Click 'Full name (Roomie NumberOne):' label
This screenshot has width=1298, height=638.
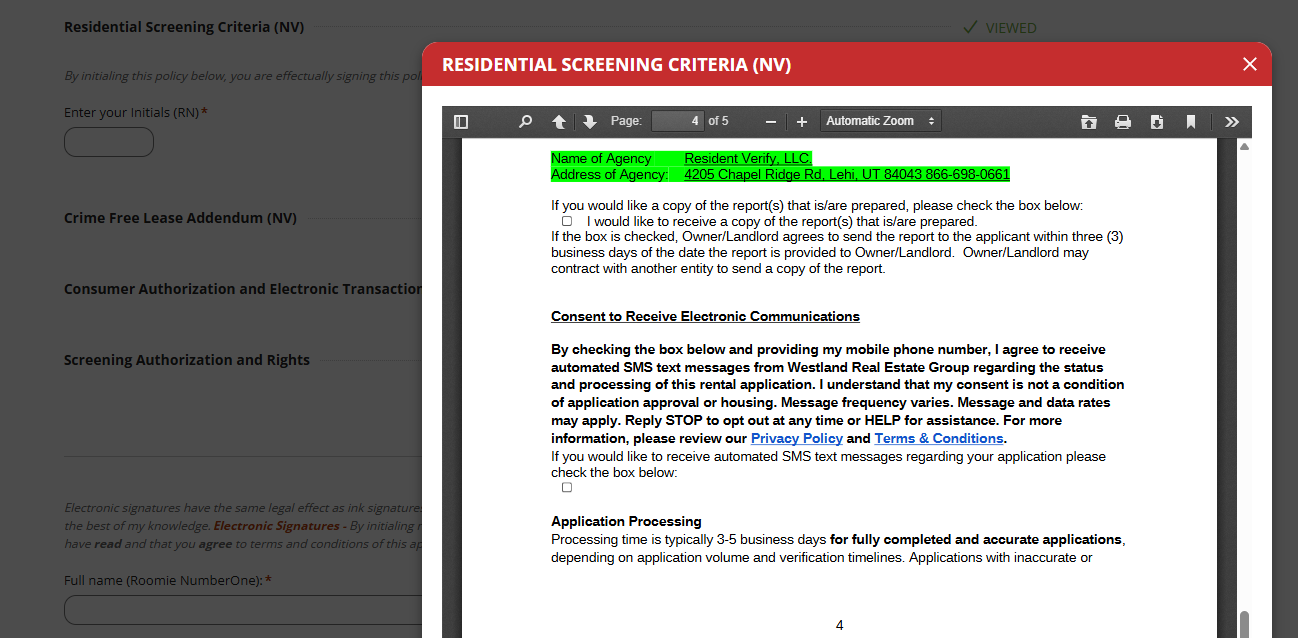click(168, 580)
